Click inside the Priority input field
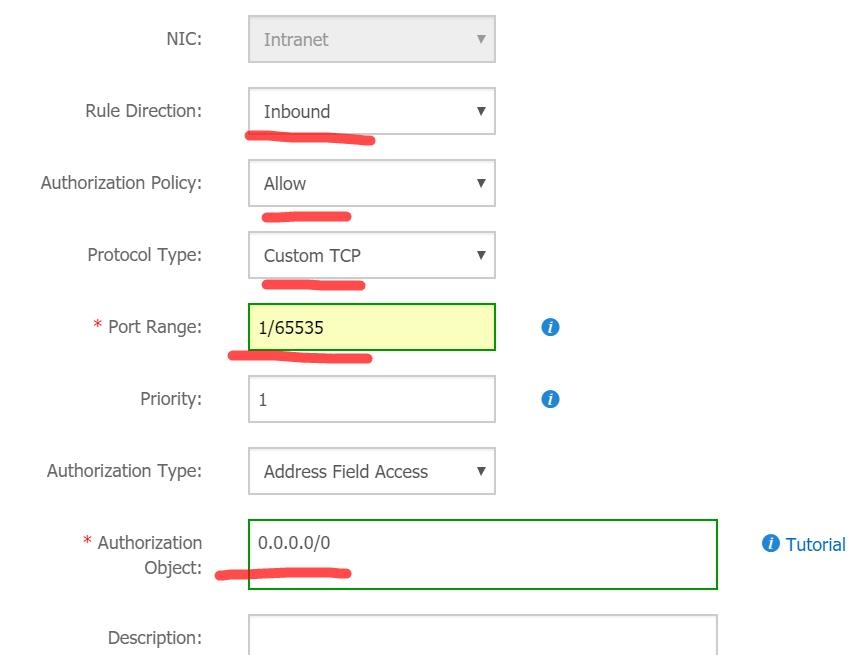 pyautogui.click(x=372, y=399)
